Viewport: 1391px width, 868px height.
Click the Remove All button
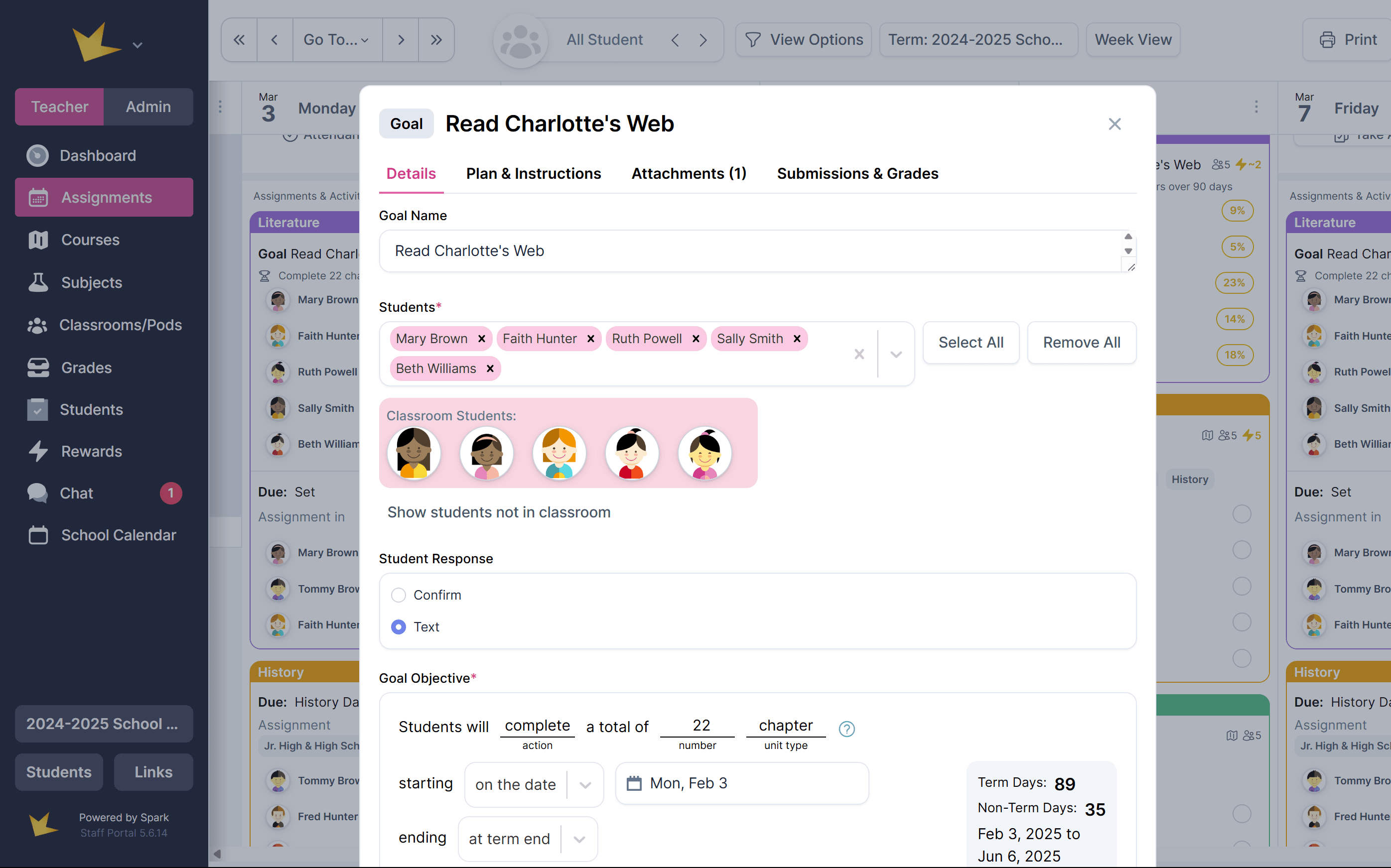point(1081,342)
